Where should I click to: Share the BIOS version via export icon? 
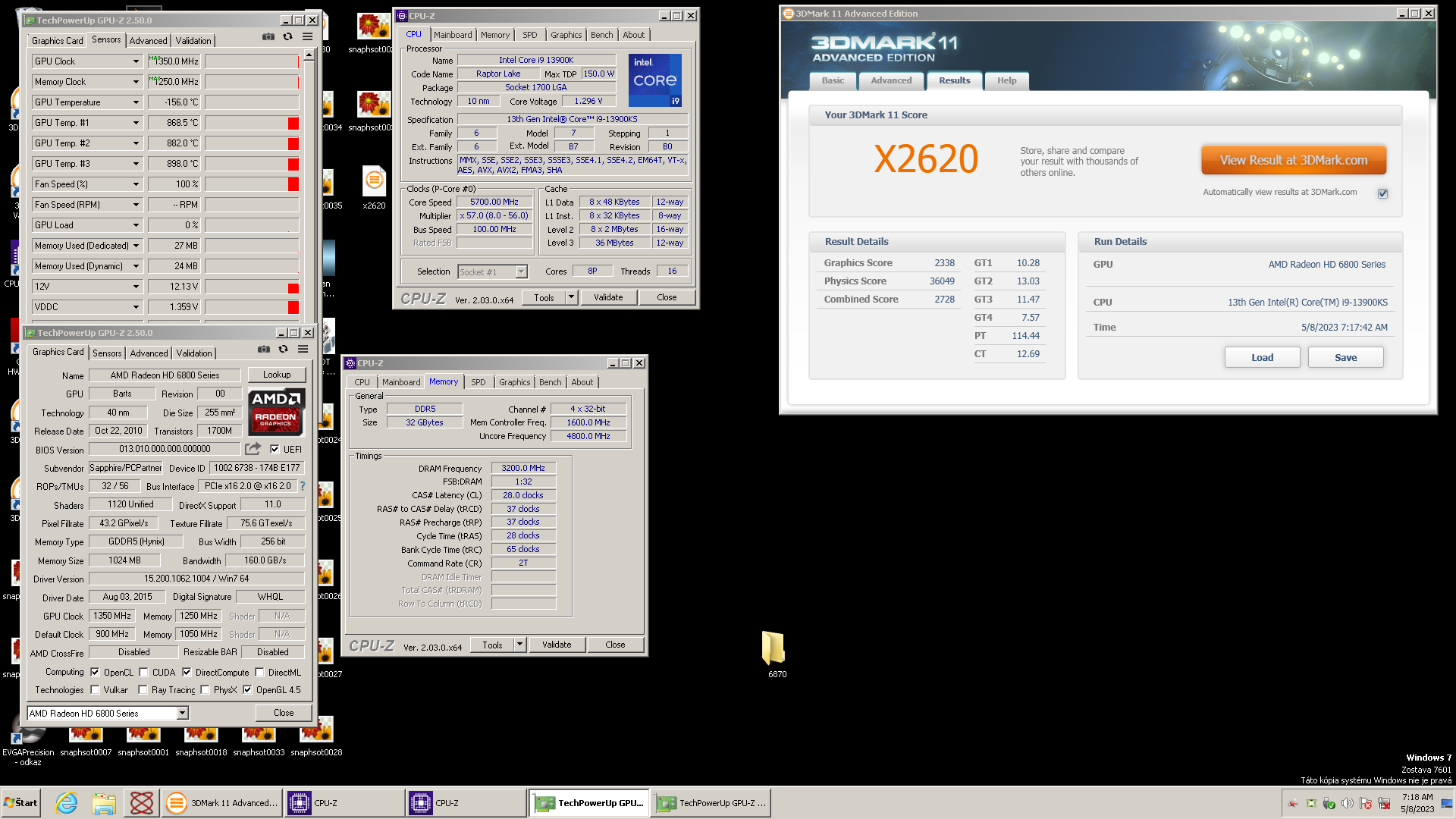(x=253, y=449)
